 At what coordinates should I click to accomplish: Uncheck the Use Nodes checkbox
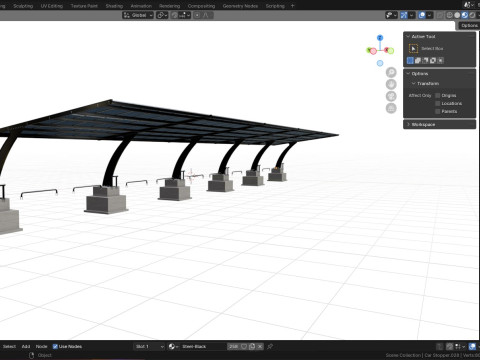tap(55, 347)
